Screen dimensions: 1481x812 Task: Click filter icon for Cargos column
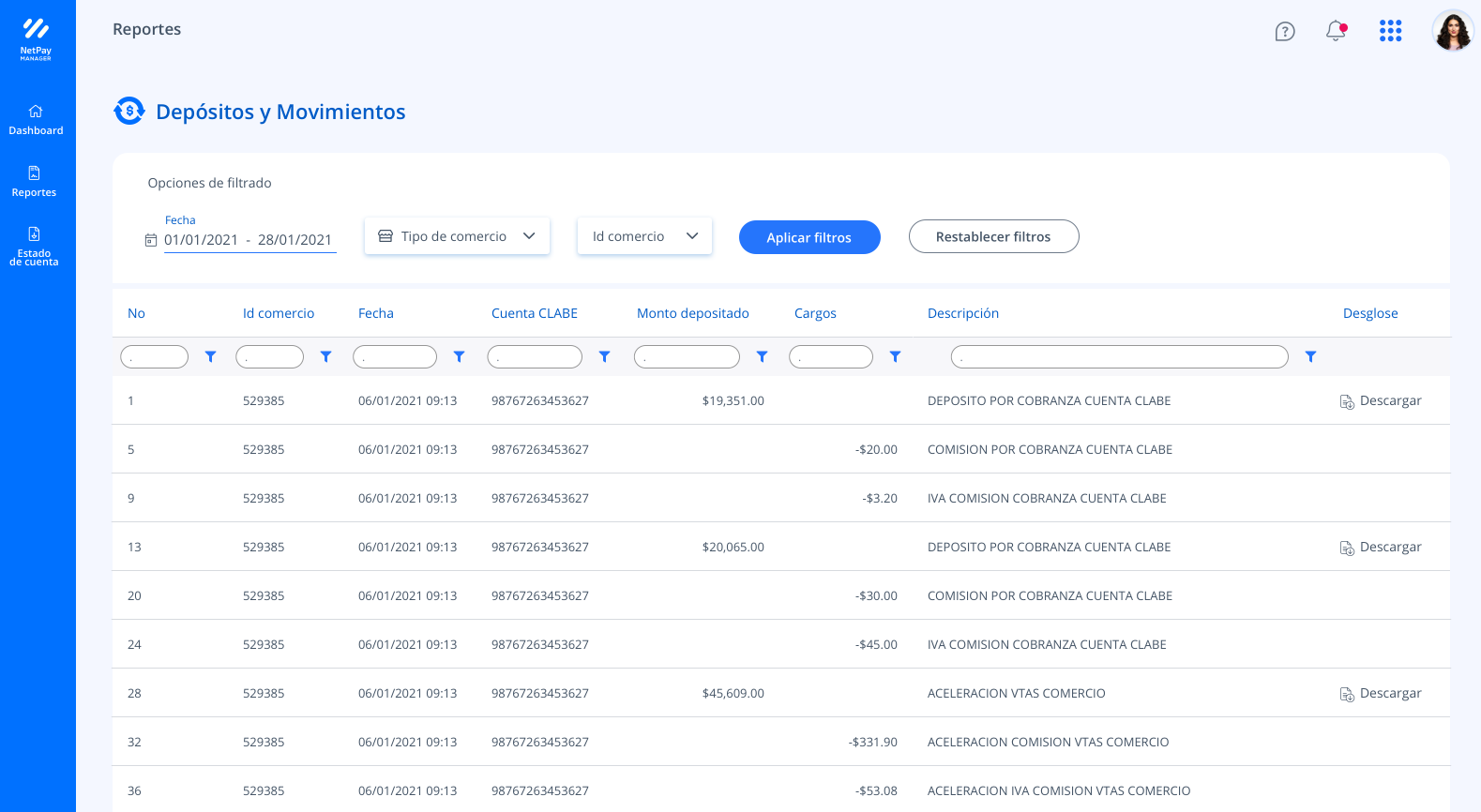[896, 356]
